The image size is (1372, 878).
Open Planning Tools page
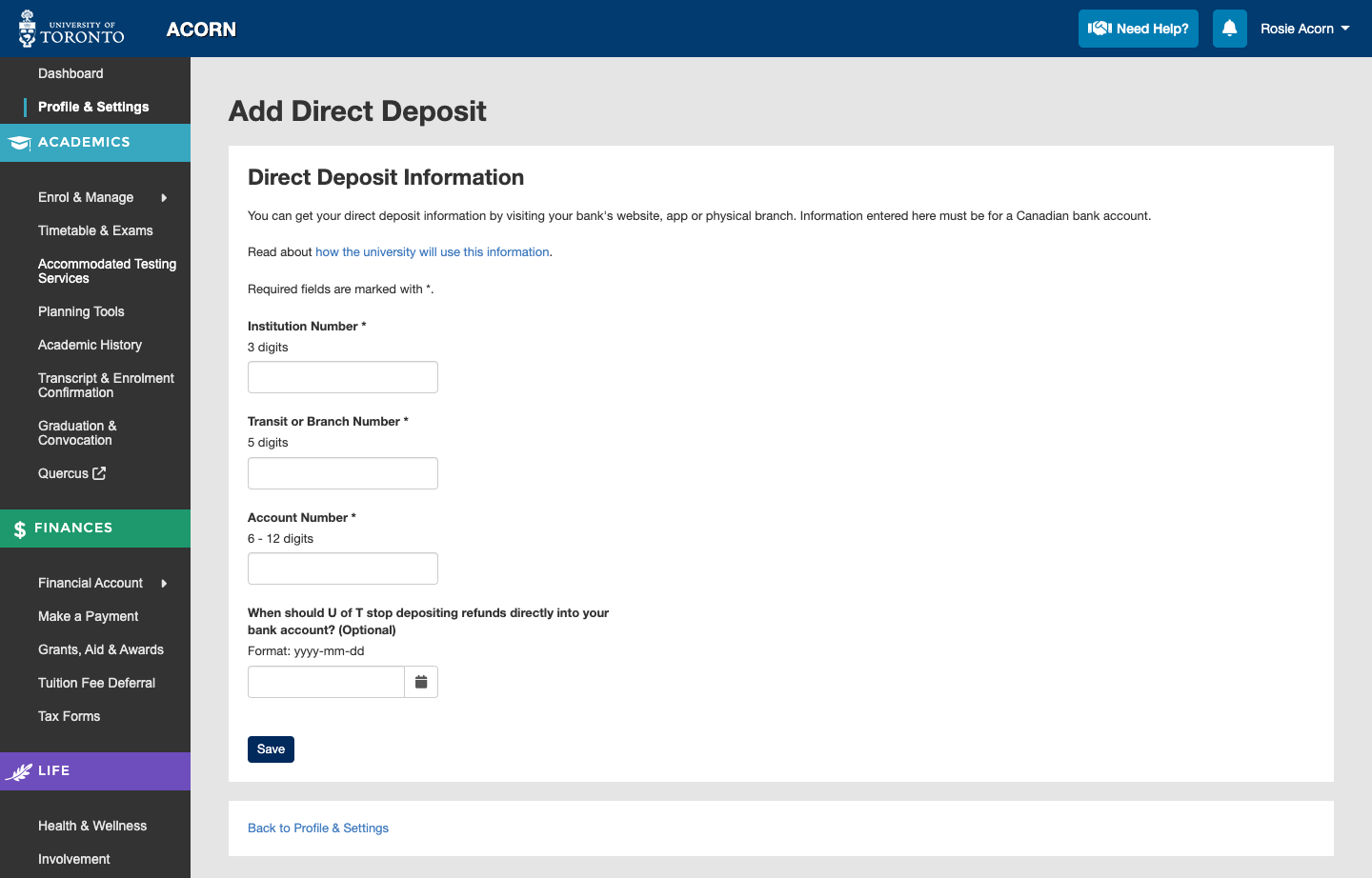[81, 311]
